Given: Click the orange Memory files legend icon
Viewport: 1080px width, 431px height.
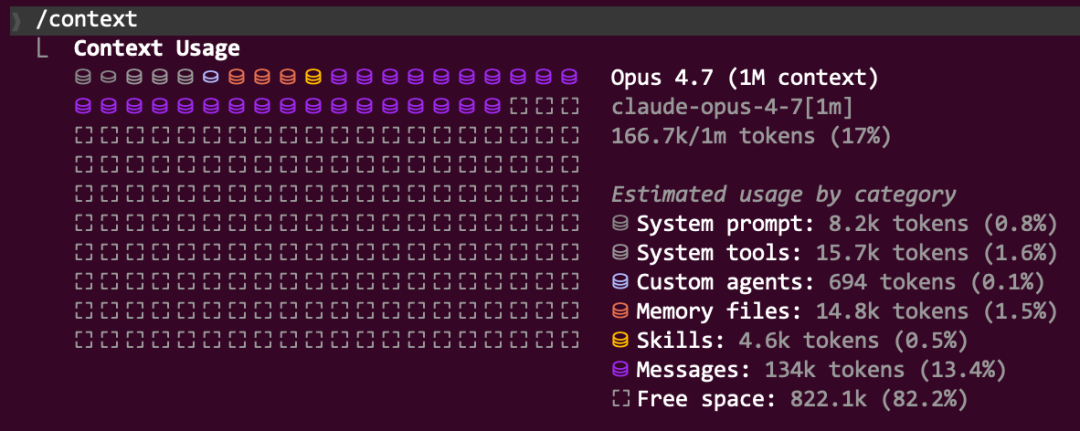Looking at the screenshot, I should (621, 312).
